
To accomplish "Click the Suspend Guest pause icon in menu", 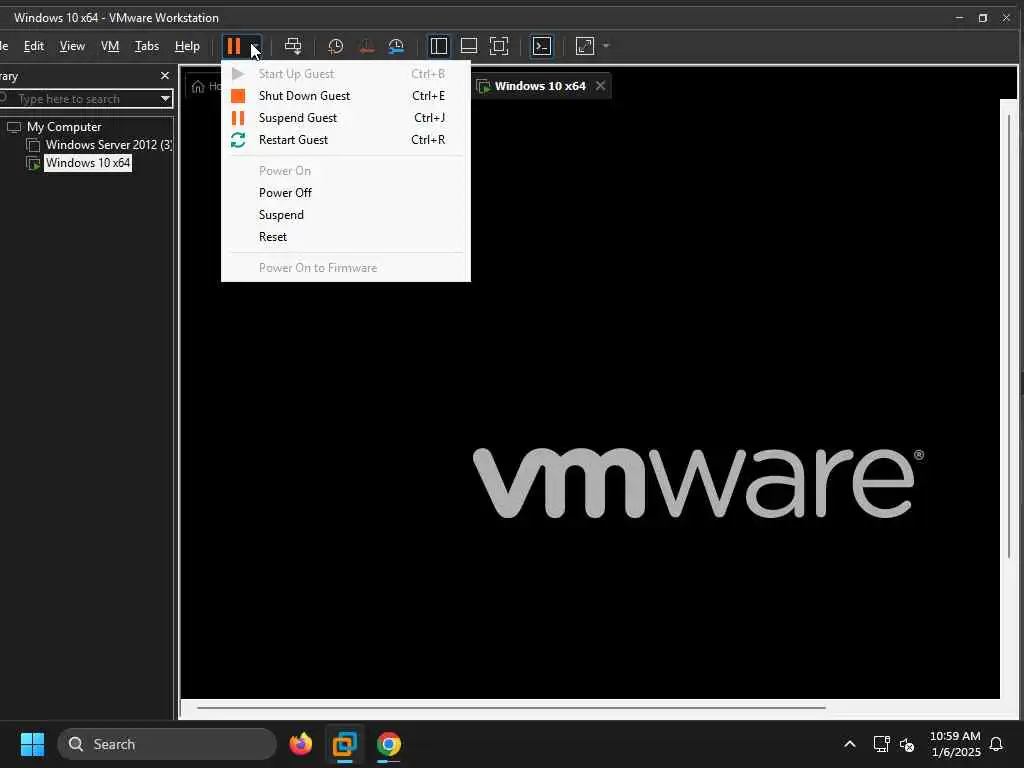I will (x=238, y=118).
